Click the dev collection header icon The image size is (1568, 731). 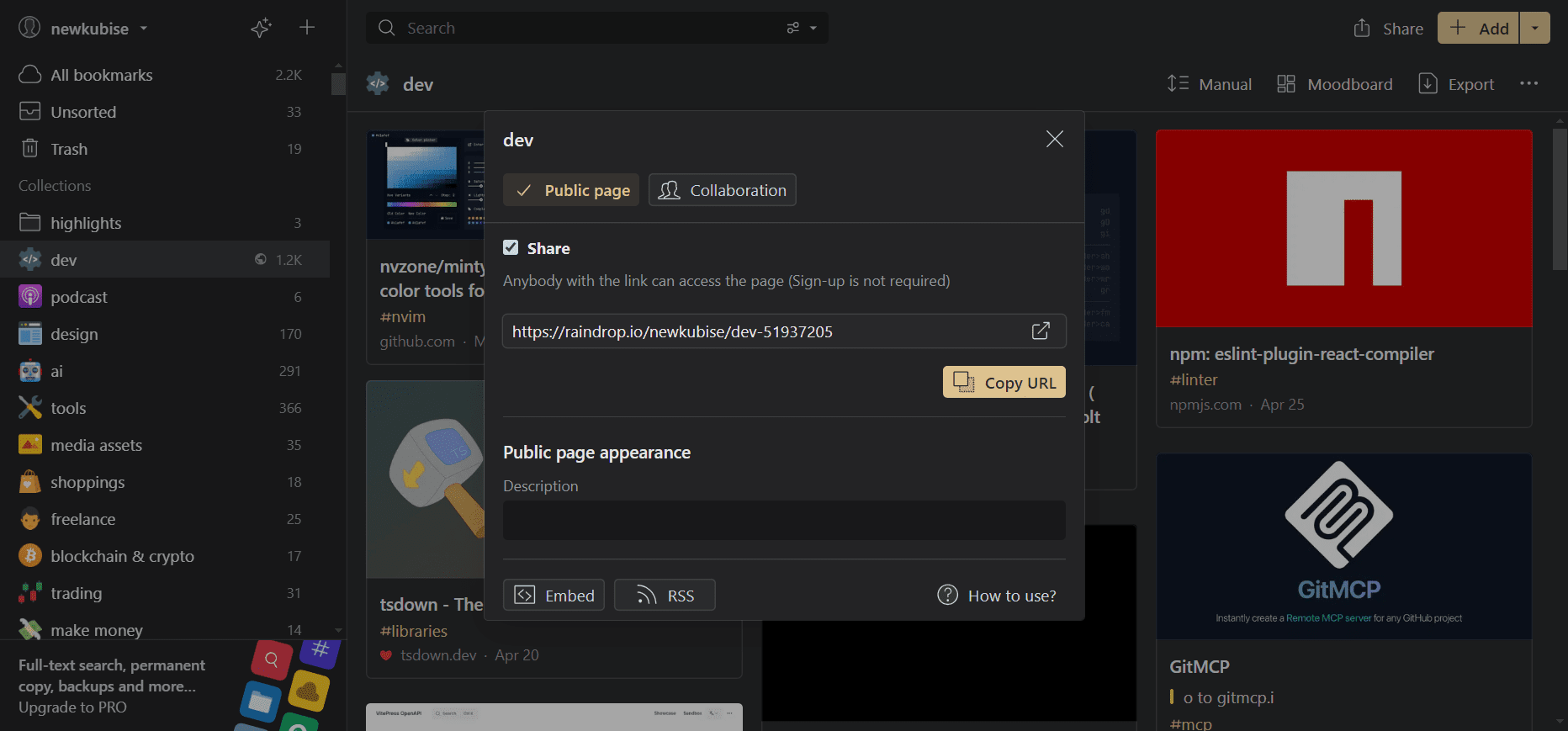[378, 83]
